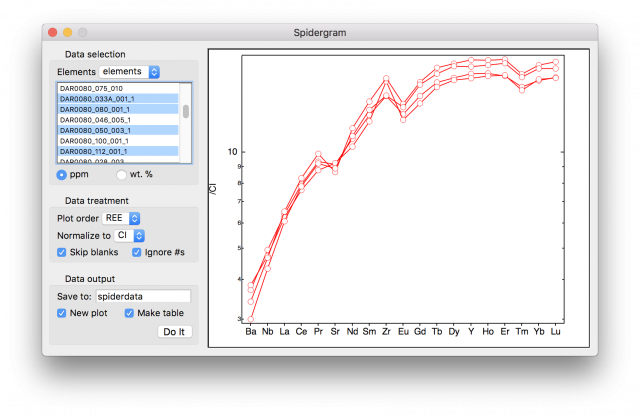Open the Normalize to CI dropdown
This screenshot has width=640, height=416.
(129, 236)
